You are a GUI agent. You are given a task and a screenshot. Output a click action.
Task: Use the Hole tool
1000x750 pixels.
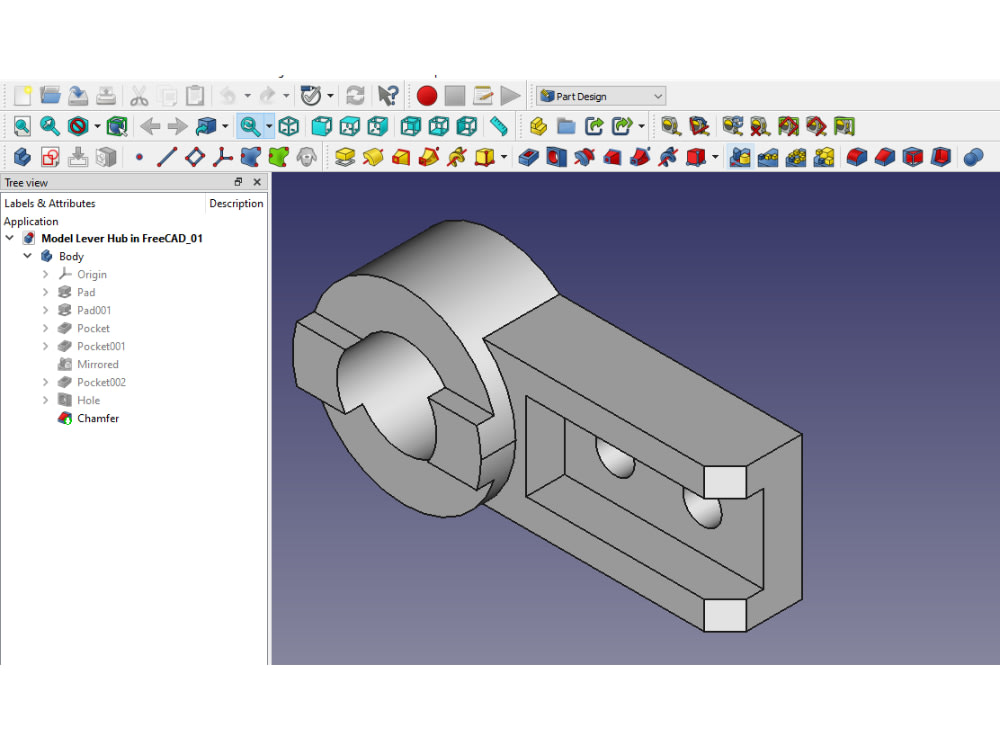coord(555,157)
